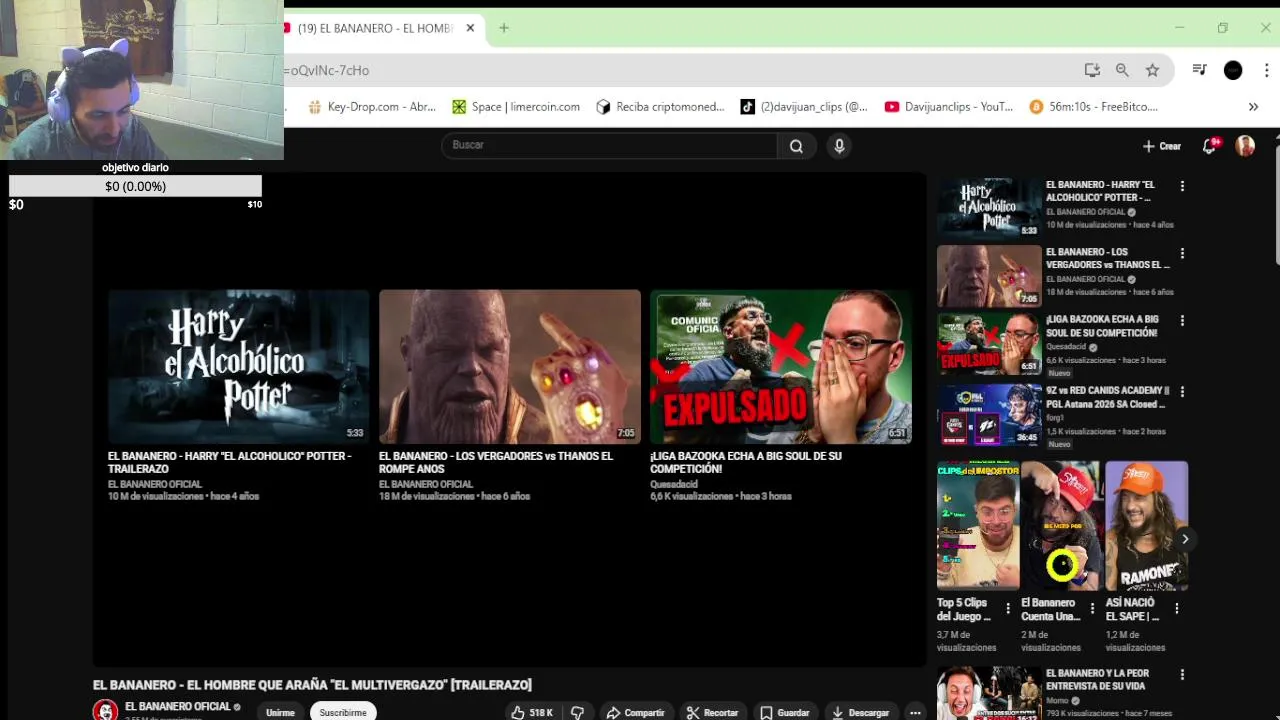Open options for El Bananero Cuenta Una short
Image resolution: width=1280 pixels, height=720 pixels.
pyautogui.click(x=1092, y=608)
